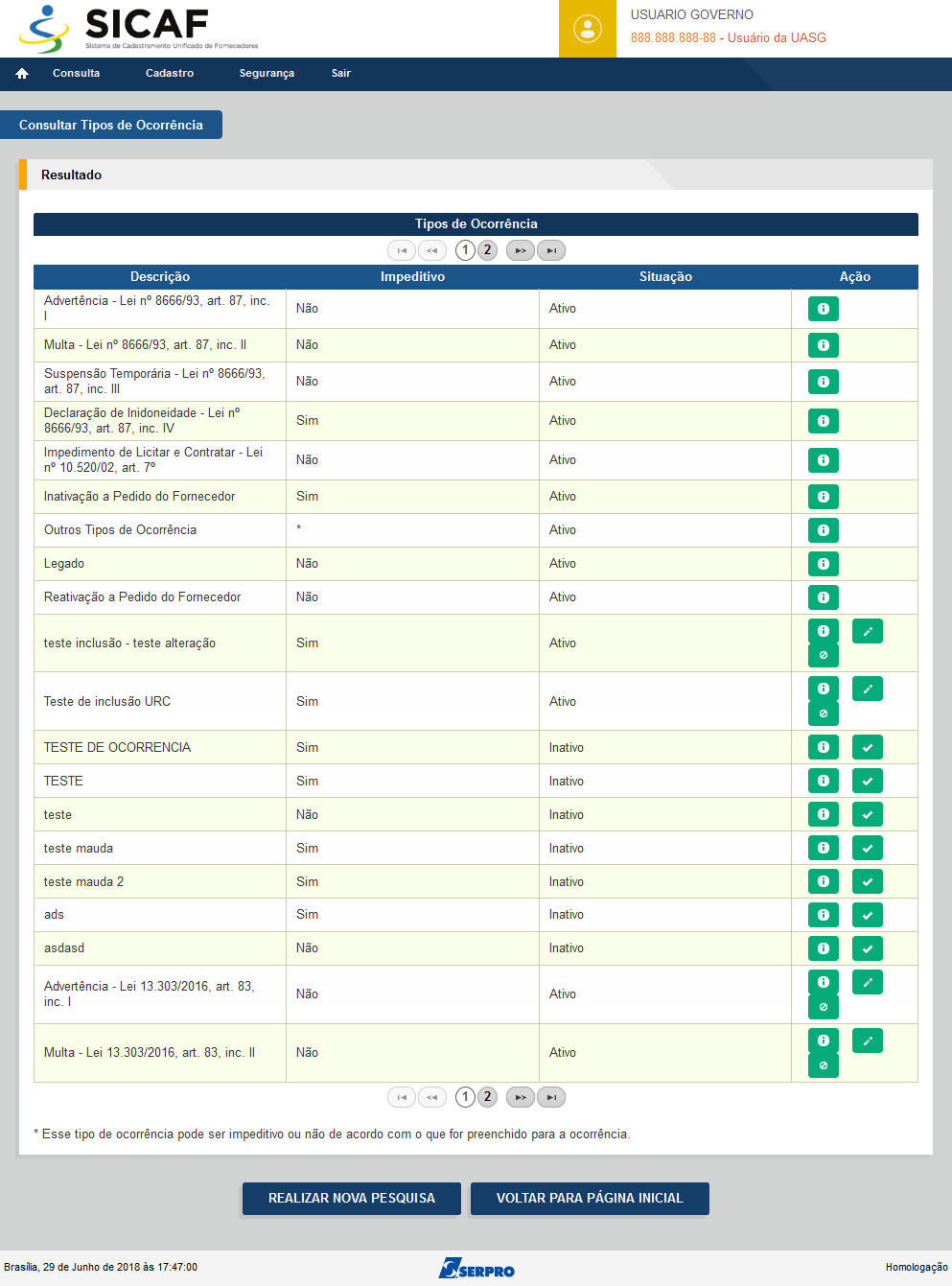The image size is (952, 1286).
Task: Go to home via house icon
Action: [22, 74]
